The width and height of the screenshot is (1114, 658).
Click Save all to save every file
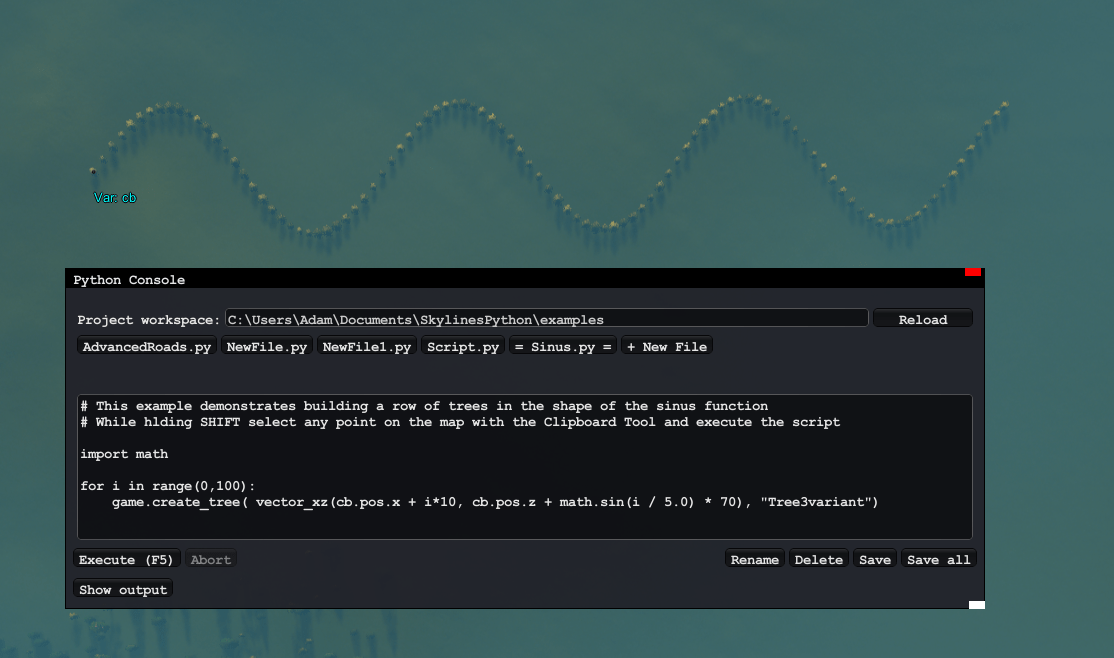(938, 560)
